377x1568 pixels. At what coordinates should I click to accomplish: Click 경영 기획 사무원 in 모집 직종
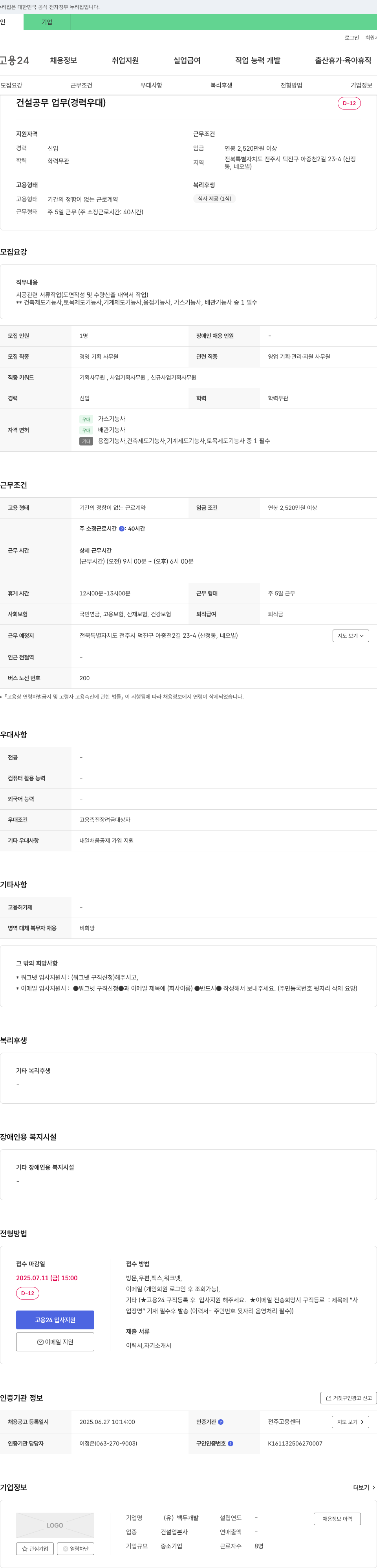pyautogui.click(x=99, y=357)
